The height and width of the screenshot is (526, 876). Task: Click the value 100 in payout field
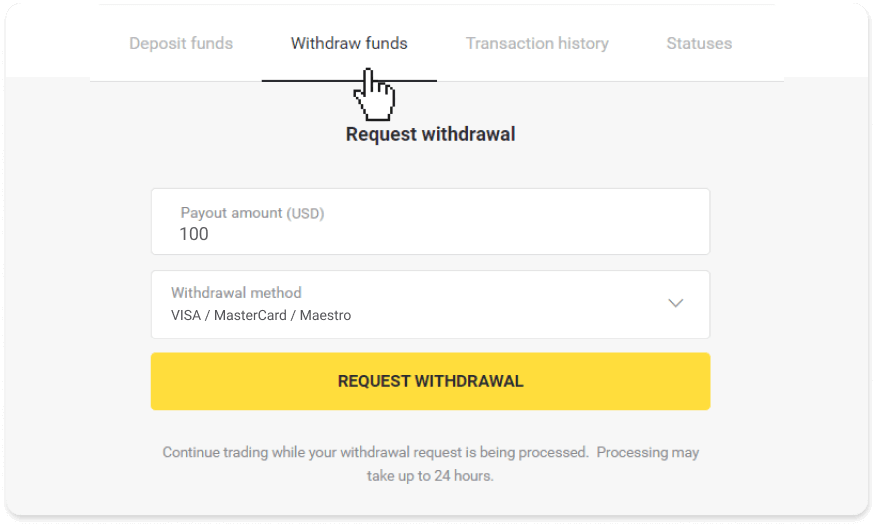[x=194, y=234]
